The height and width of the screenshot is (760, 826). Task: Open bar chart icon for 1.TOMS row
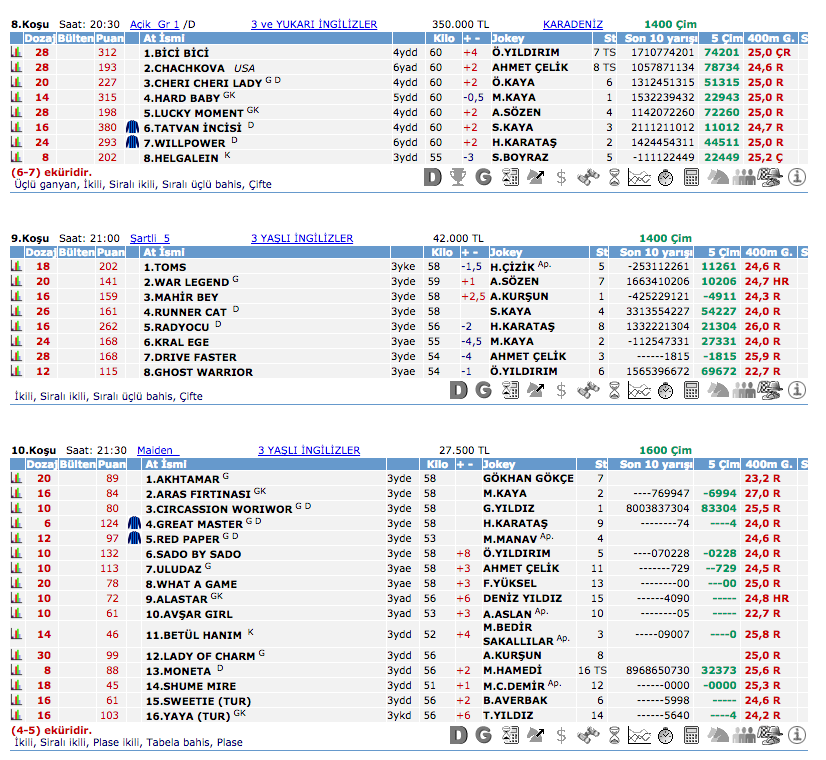pyautogui.click(x=16, y=267)
